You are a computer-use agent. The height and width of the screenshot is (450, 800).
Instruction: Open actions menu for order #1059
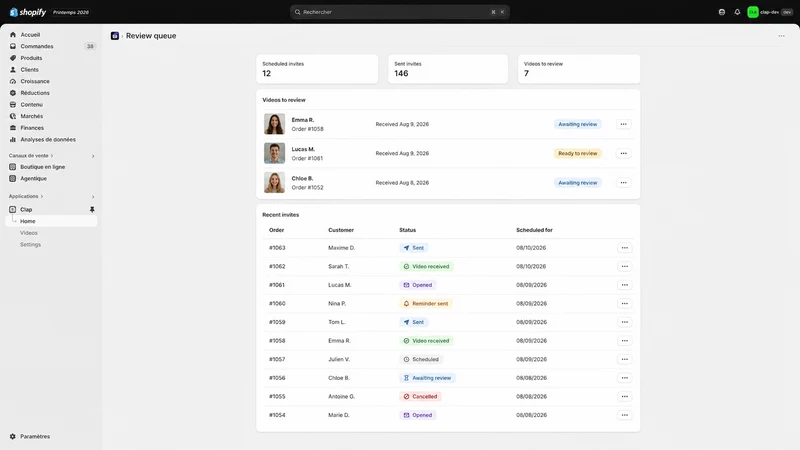pyautogui.click(x=624, y=322)
